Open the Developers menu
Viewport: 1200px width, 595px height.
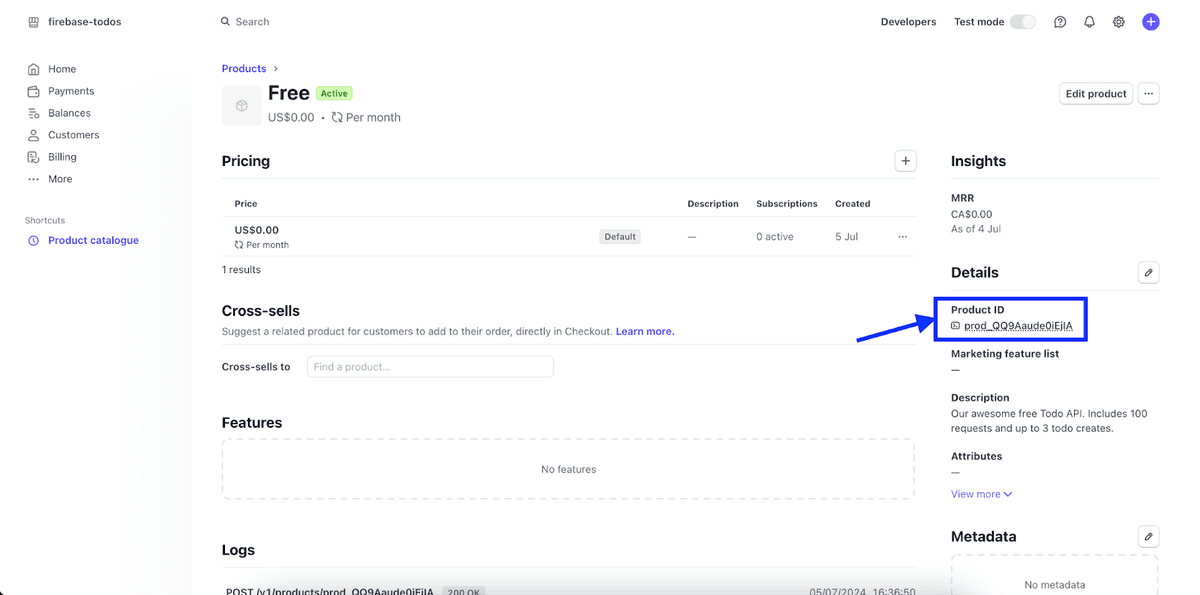pyautogui.click(x=908, y=21)
